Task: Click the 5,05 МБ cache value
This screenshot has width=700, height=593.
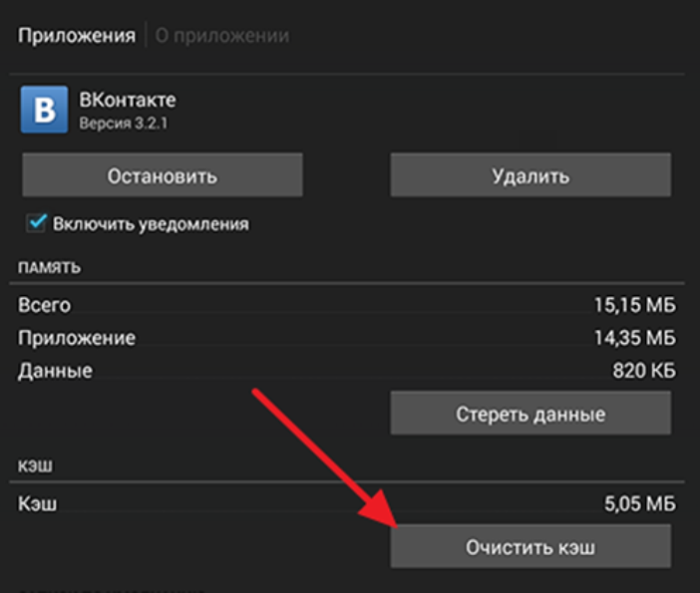Action: click(x=640, y=504)
